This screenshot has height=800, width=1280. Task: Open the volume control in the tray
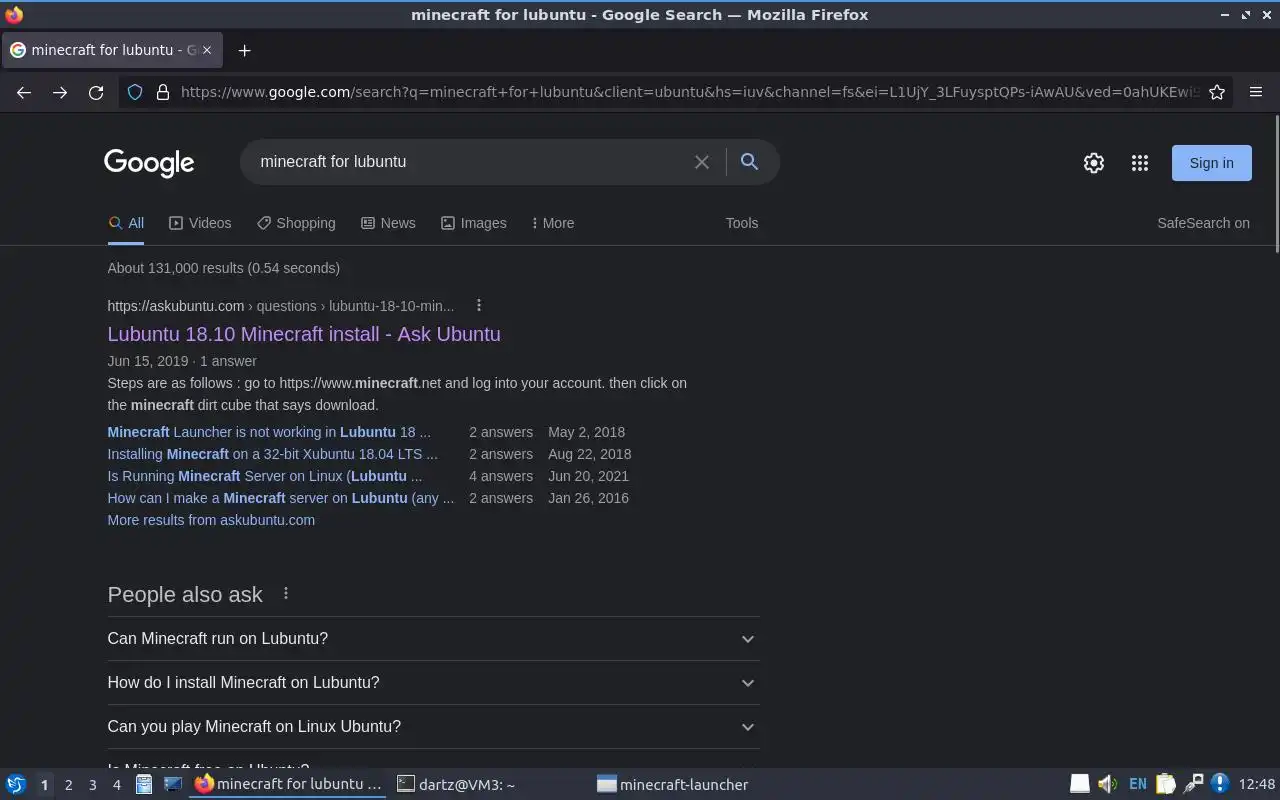coord(1107,784)
